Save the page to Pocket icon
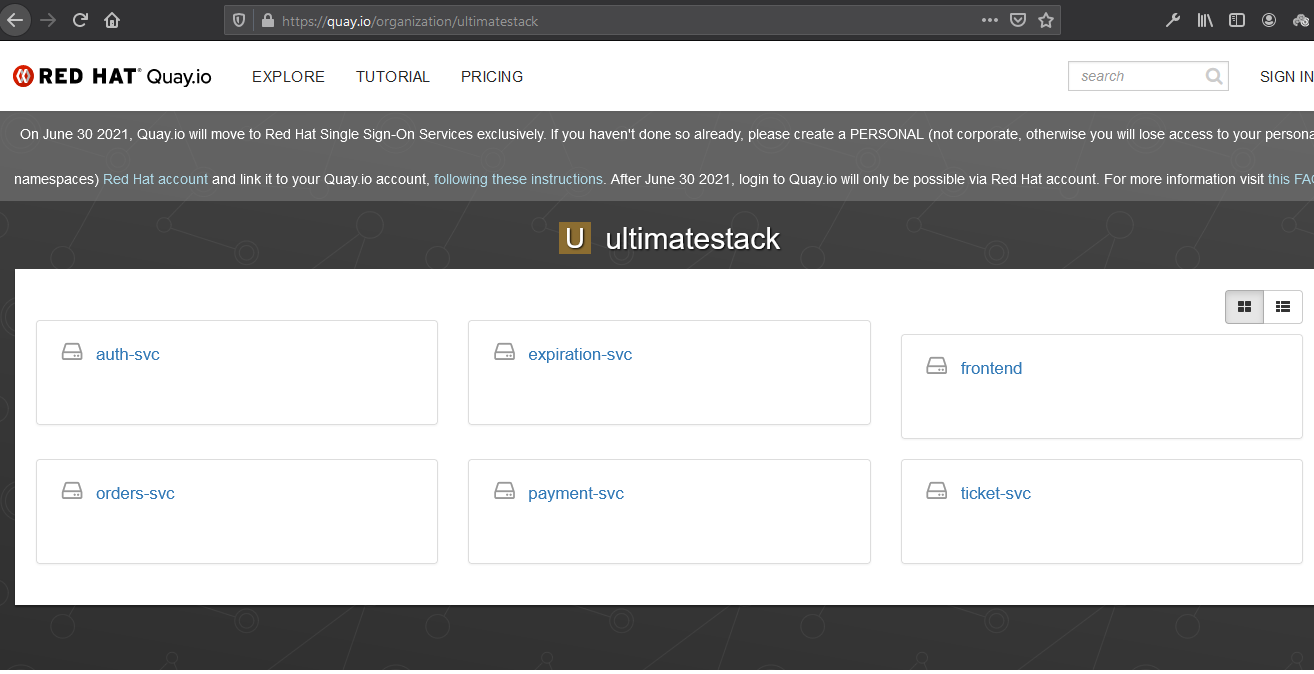Image resolution: width=1314 pixels, height=674 pixels. (x=1018, y=20)
